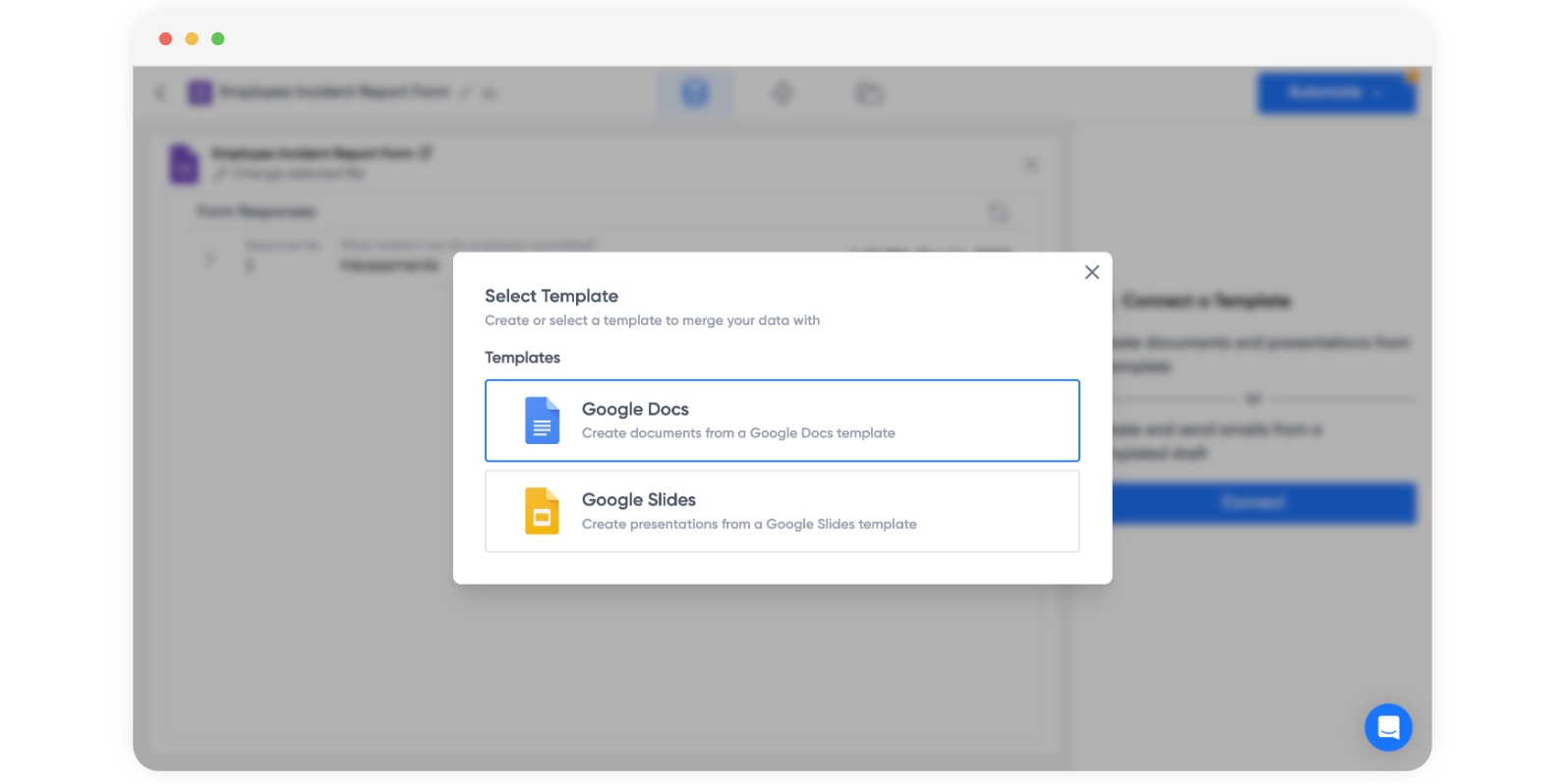The image size is (1565, 784).
Task: Go back using the top-left arrow
Action: [160, 93]
